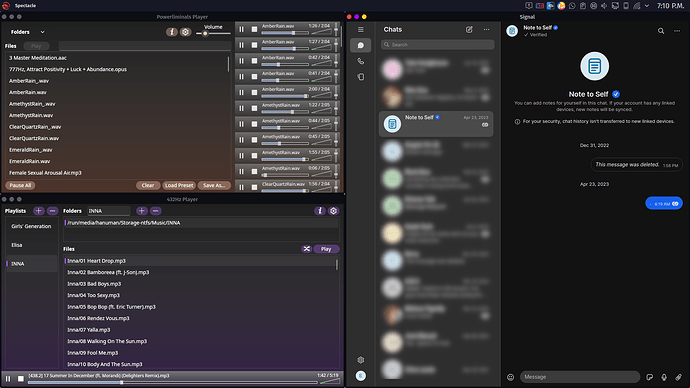Select AmberRain_.wav in file list
The height and width of the screenshot is (388, 690).
click(x=117, y=81)
